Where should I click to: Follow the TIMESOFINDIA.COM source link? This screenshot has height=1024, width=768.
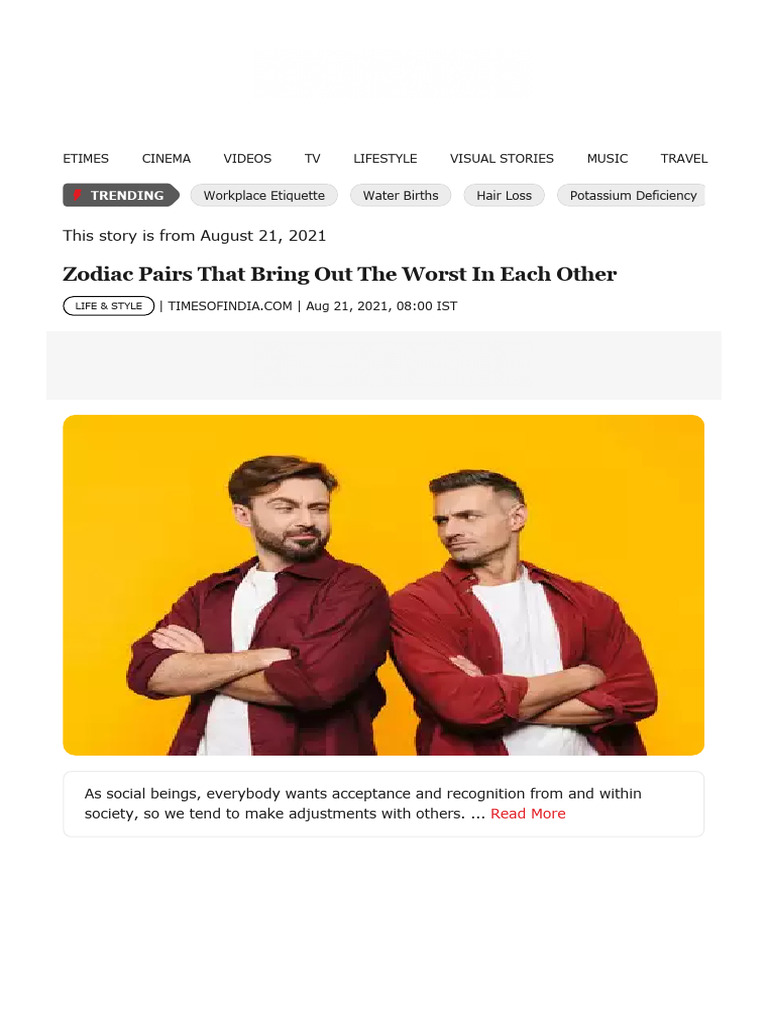230,306
